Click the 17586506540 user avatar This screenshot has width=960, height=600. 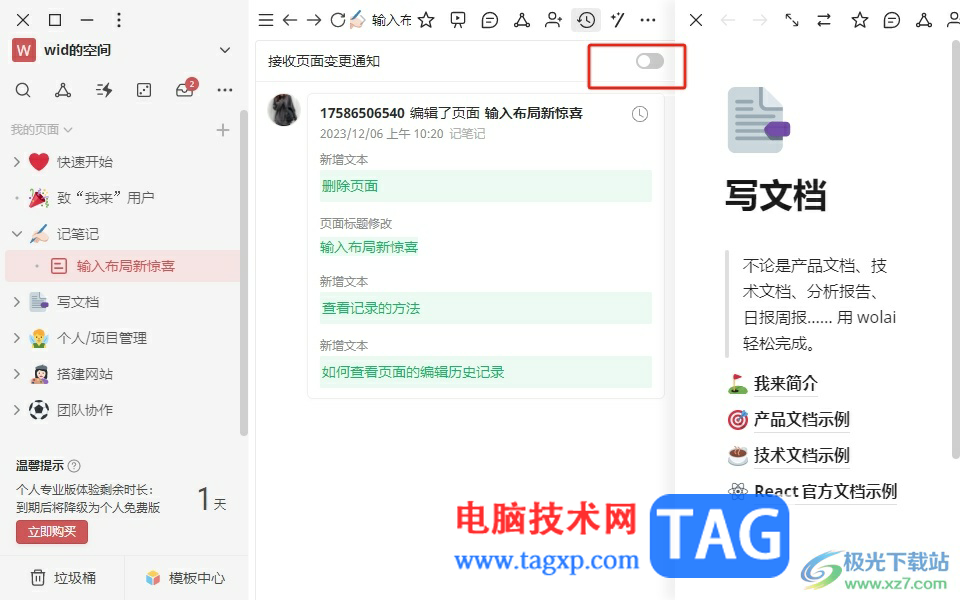coord(284,110)
